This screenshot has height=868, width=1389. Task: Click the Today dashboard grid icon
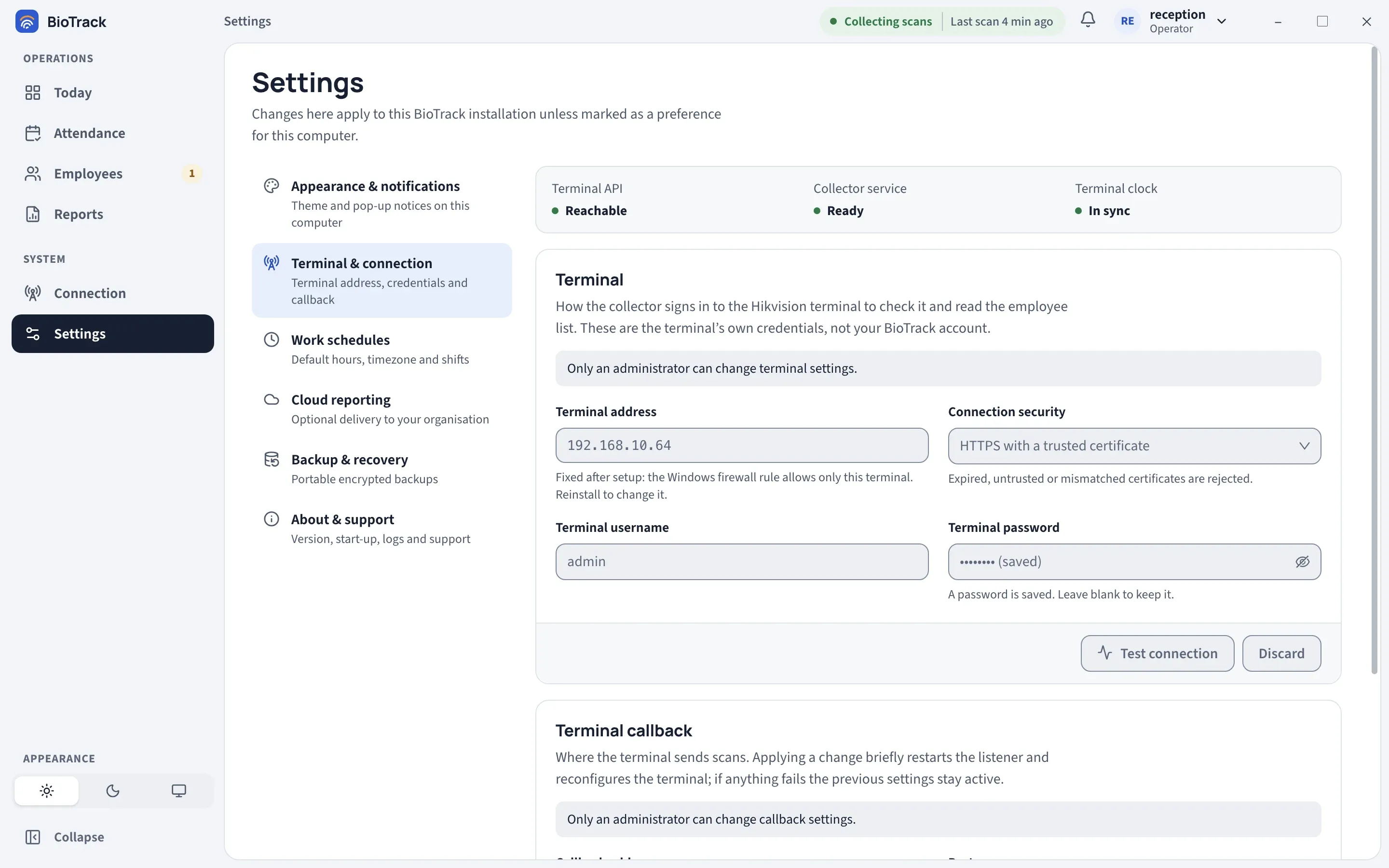33,93
